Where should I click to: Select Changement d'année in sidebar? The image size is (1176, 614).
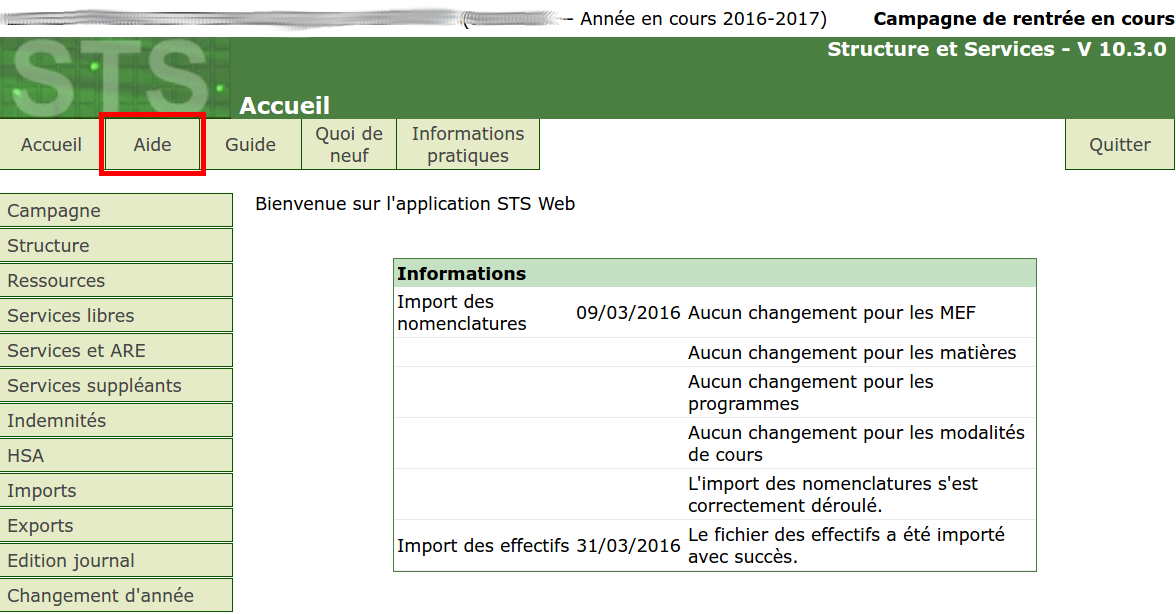coord(116,596)
